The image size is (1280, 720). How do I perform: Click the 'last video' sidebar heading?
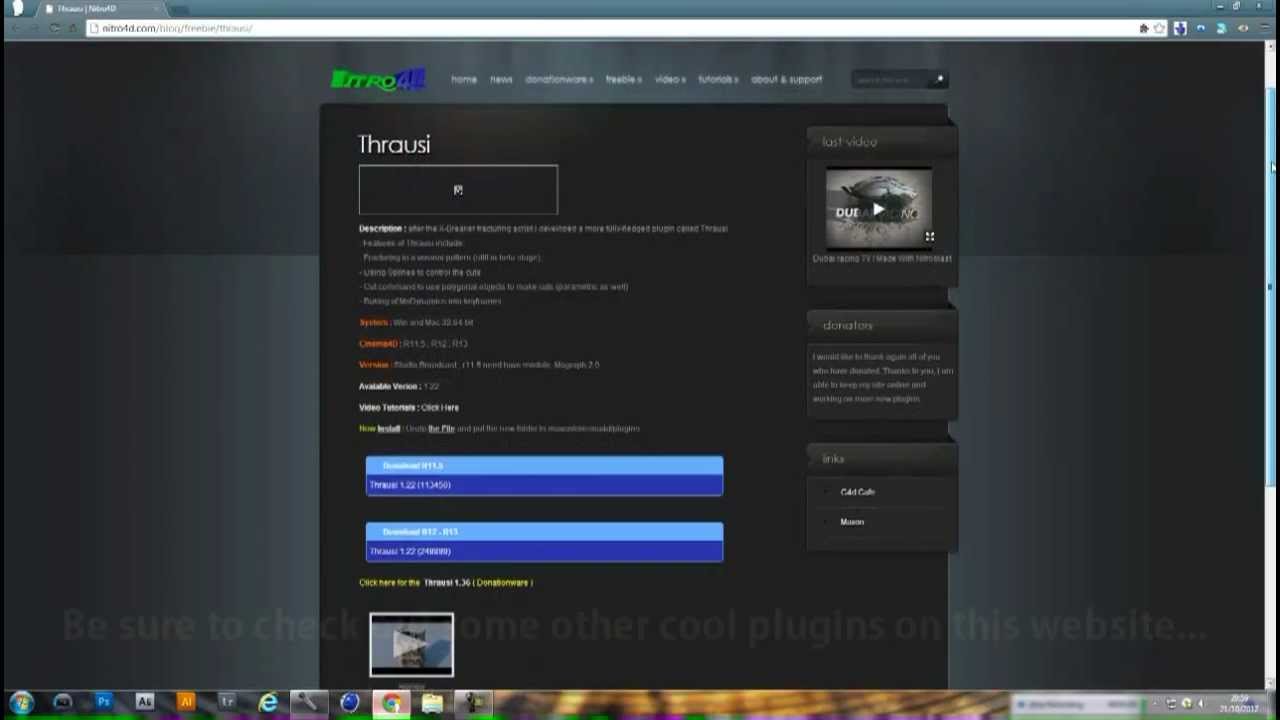pyautogui.click(x=849, y=142)
